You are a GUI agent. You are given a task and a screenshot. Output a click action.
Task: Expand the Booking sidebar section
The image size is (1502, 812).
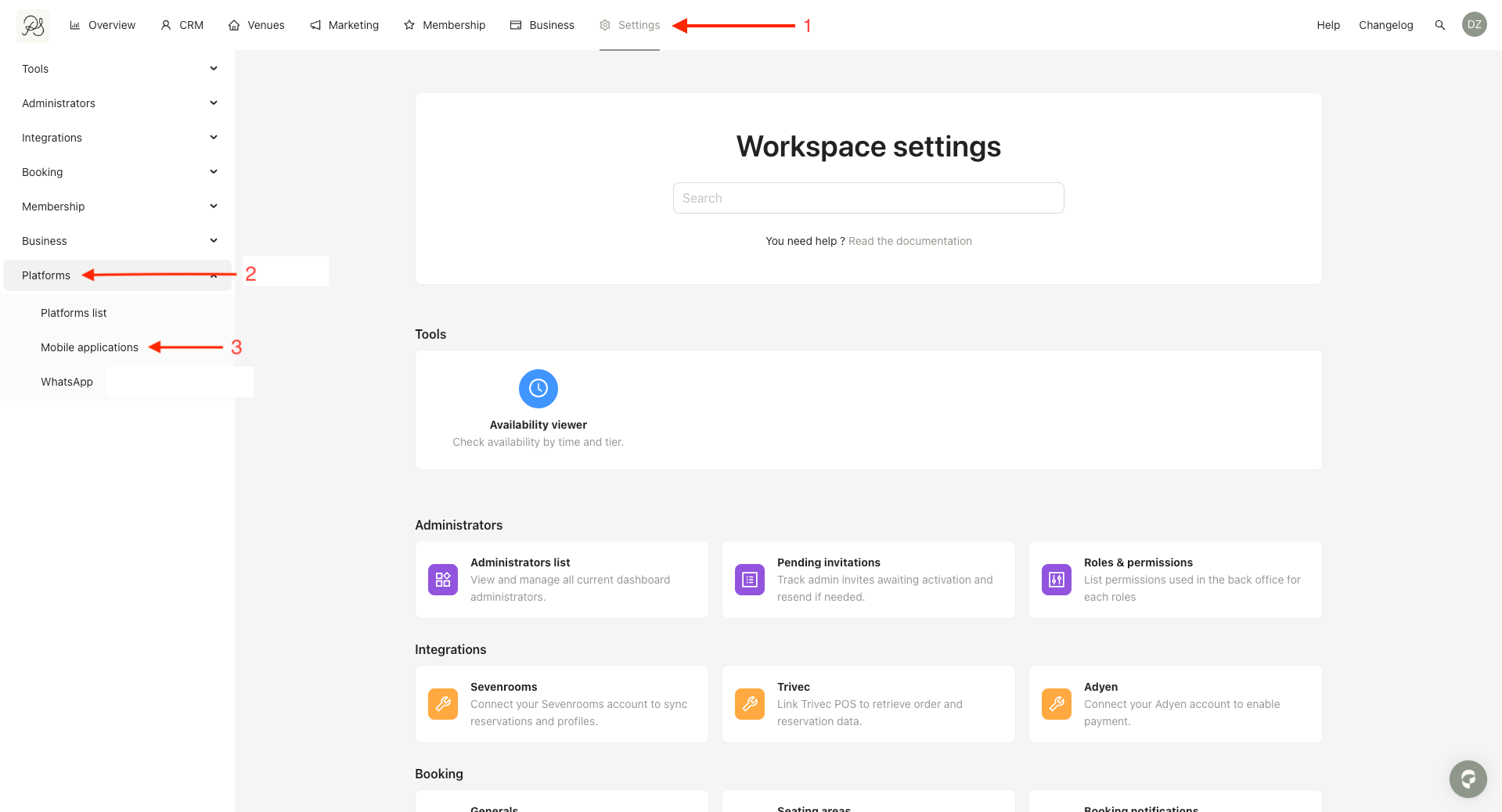tap(117, 172)
